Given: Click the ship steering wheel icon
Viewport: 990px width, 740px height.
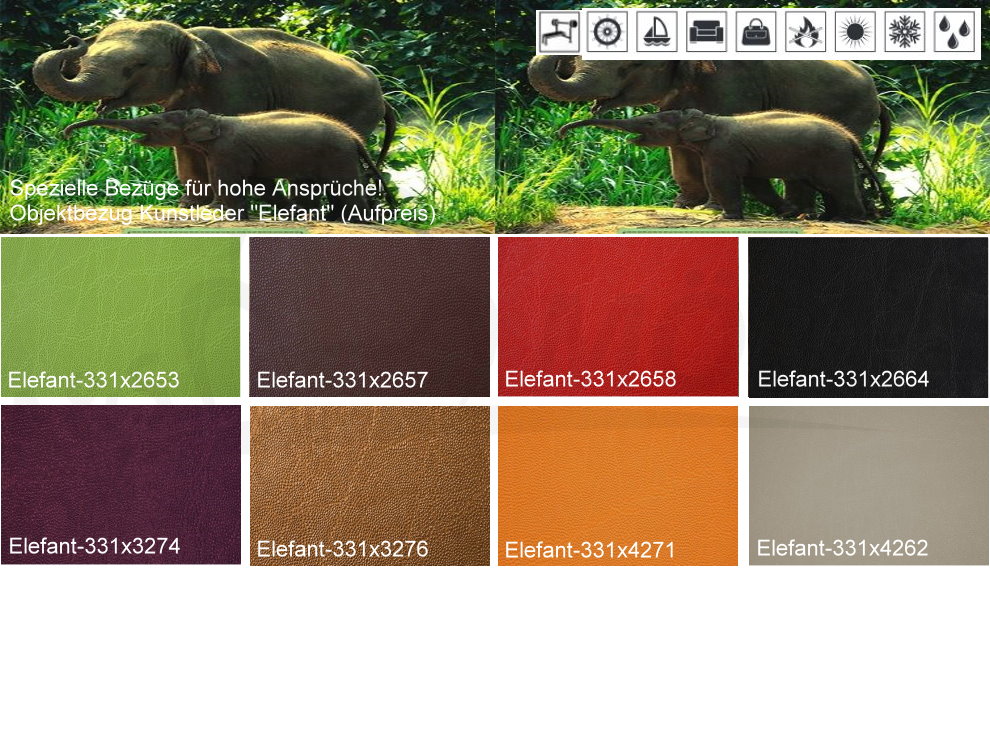Looking at the screenshot, I should click(607, 32).
